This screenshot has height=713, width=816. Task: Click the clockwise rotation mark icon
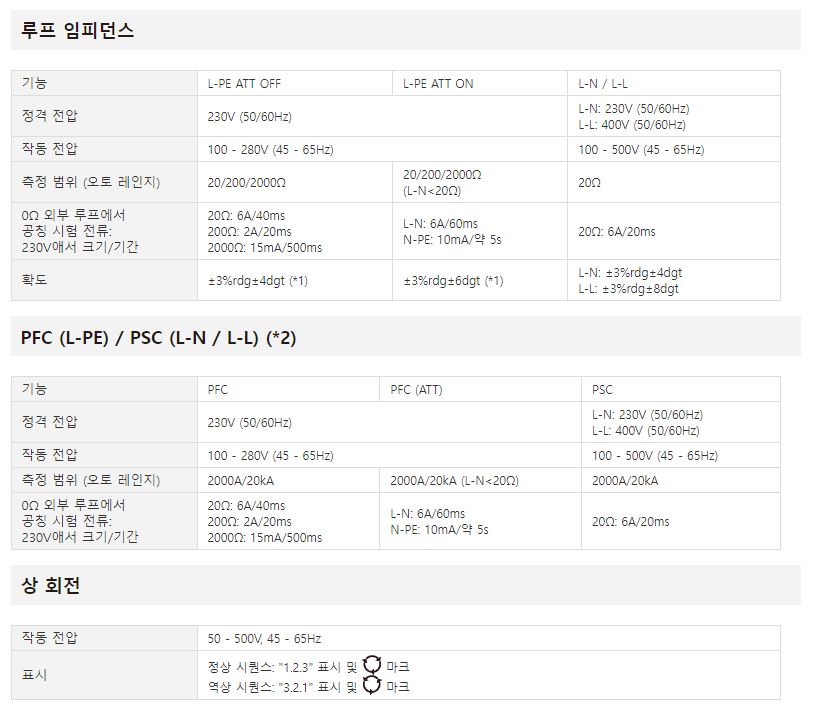coord(372,665)
